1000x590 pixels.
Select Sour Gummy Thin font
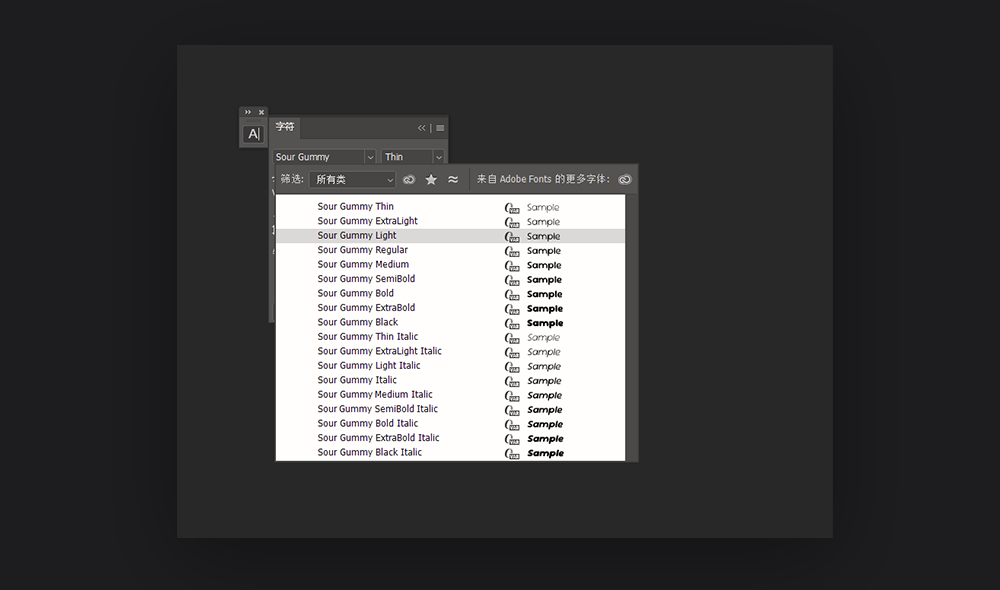pos(450,207)
